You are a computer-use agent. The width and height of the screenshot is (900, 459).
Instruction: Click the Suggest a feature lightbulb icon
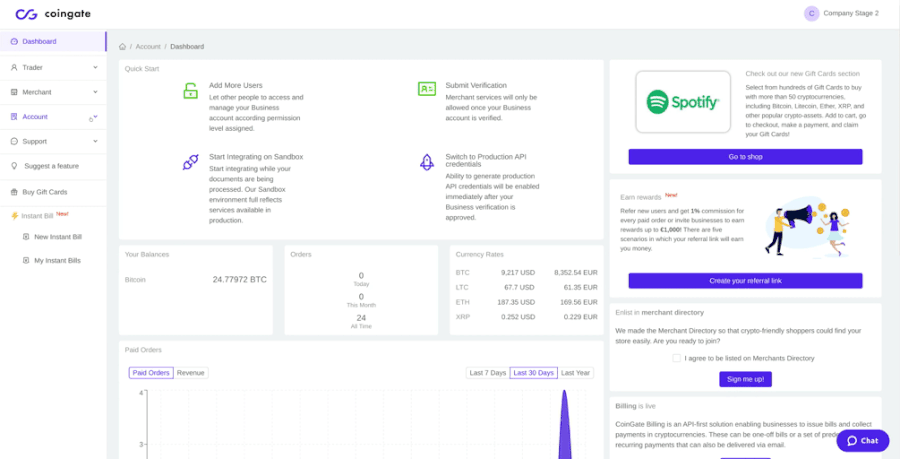[x=14, y=166]
